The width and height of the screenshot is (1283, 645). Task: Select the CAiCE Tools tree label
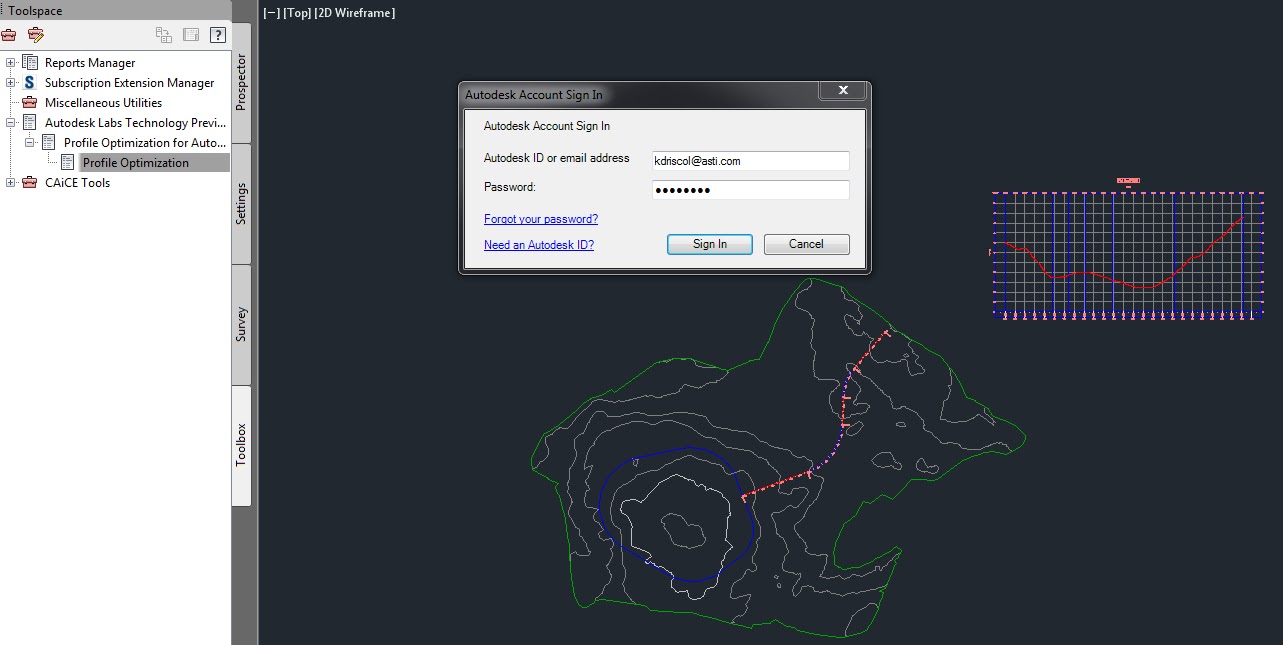(x=77, y=183)
